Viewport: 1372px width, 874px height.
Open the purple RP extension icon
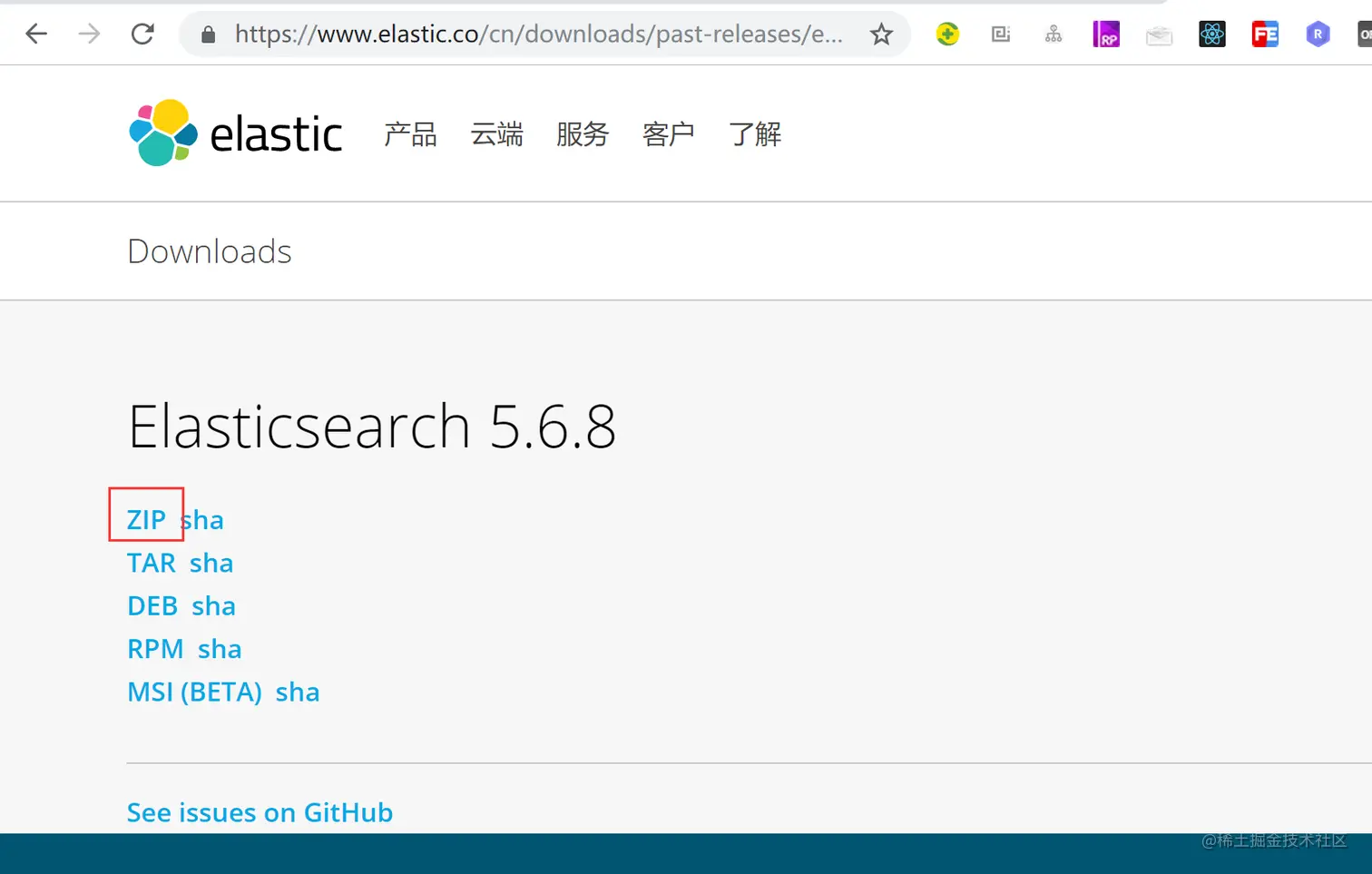tap(1106, 34)
